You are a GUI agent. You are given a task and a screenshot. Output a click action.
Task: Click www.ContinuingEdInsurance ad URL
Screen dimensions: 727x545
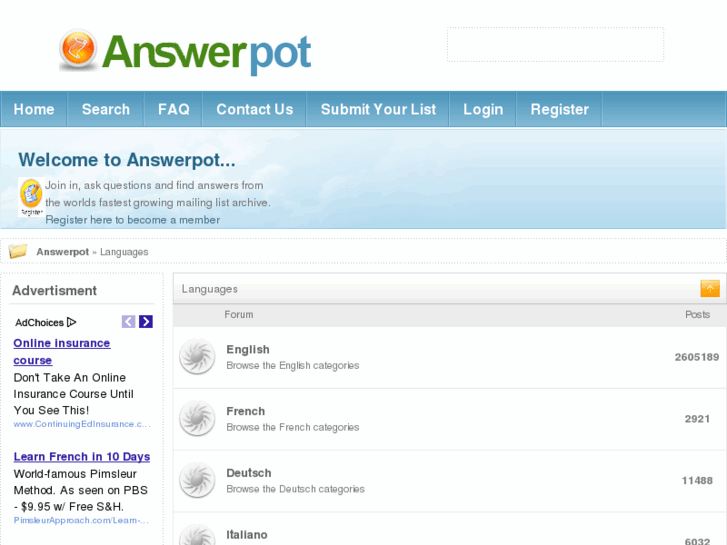coord(82,424)
